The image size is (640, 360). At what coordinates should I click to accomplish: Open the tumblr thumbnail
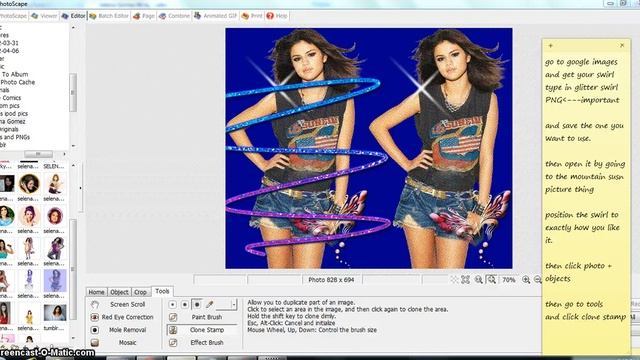(x=55, y=313)
